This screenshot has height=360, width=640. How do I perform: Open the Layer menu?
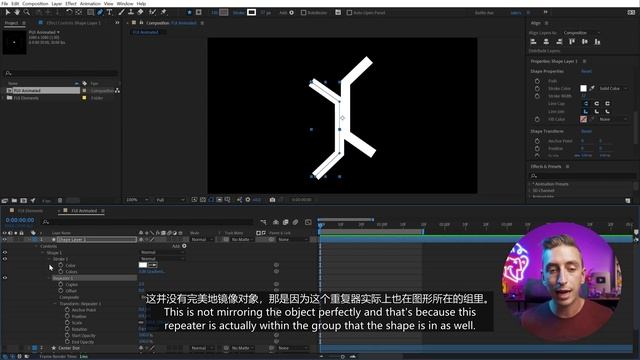coord(57,3)
